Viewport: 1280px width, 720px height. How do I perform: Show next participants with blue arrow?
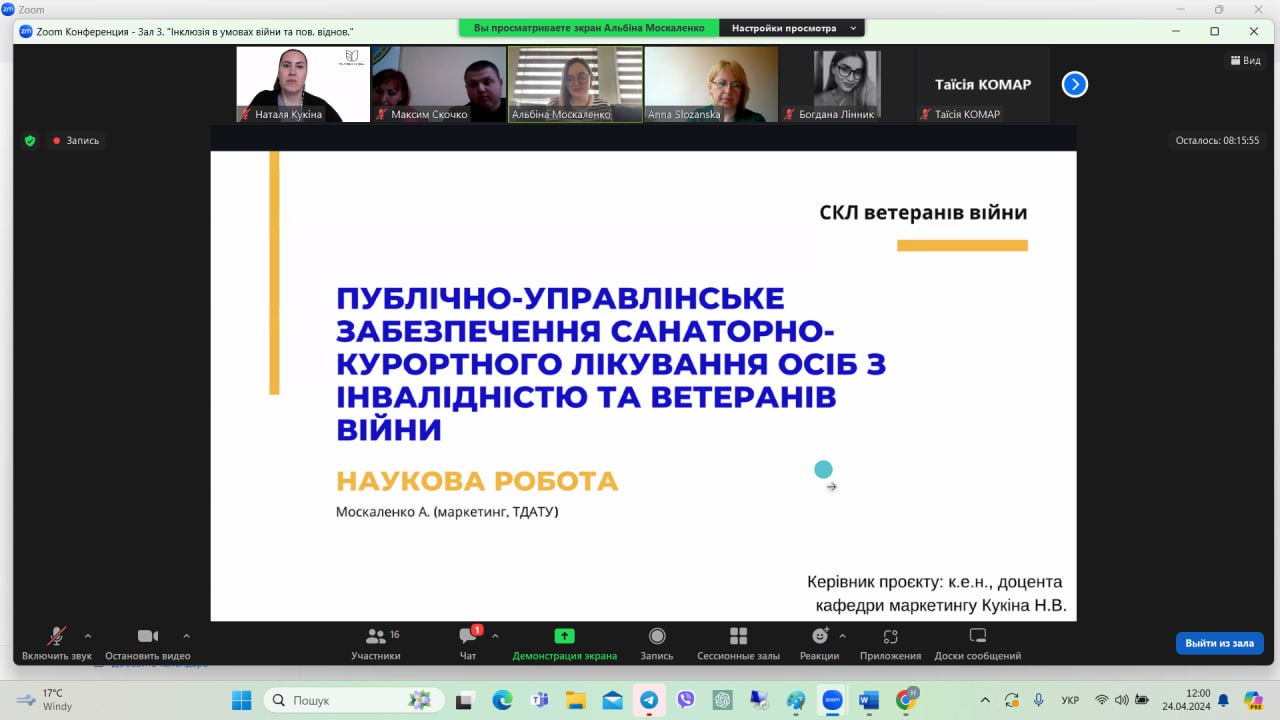point(1074,85)
